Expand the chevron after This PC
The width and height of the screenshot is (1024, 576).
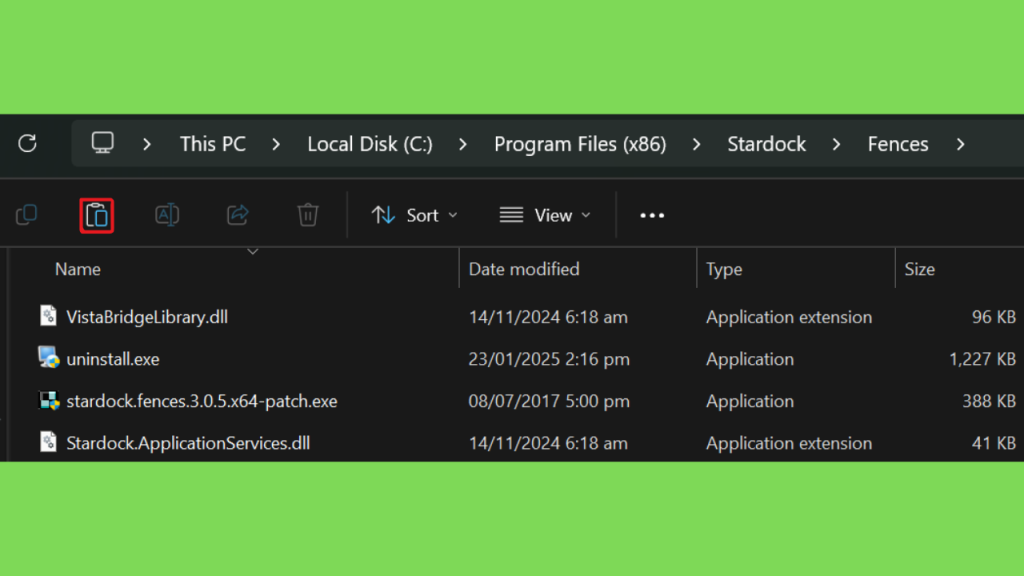pos(276,144)
